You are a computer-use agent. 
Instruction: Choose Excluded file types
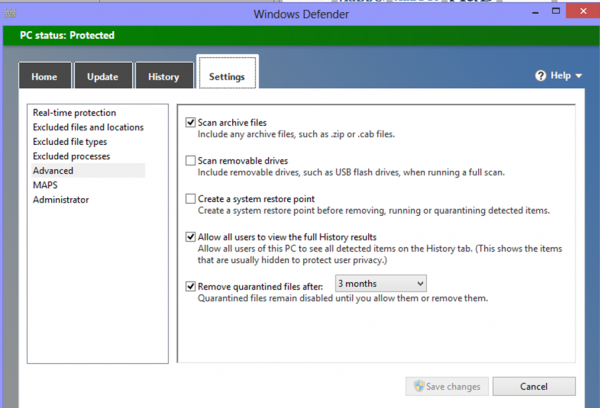[x=70, y=142]
